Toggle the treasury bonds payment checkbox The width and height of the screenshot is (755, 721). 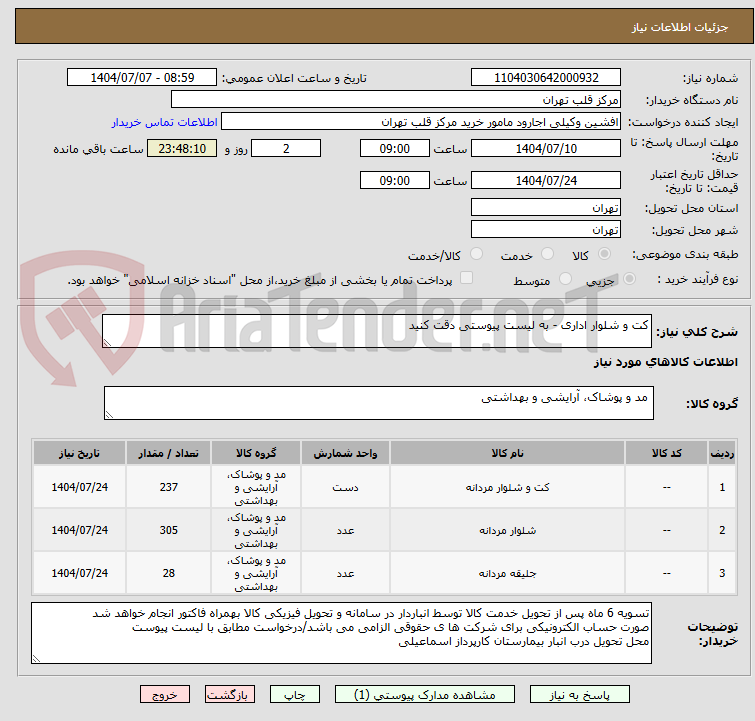pyautogui.click(x=466, y=279)
